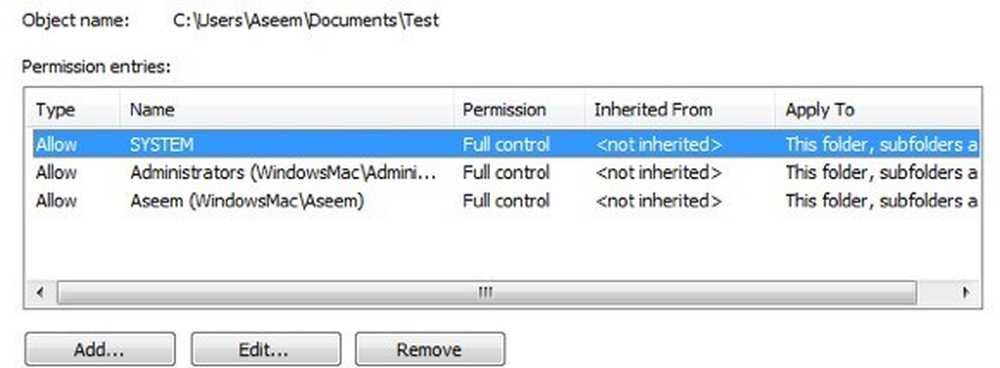Image resolution: width=1000 pixels, height=368 pixels.
Task: Sort by the Type column header
Action: (73, 110)
